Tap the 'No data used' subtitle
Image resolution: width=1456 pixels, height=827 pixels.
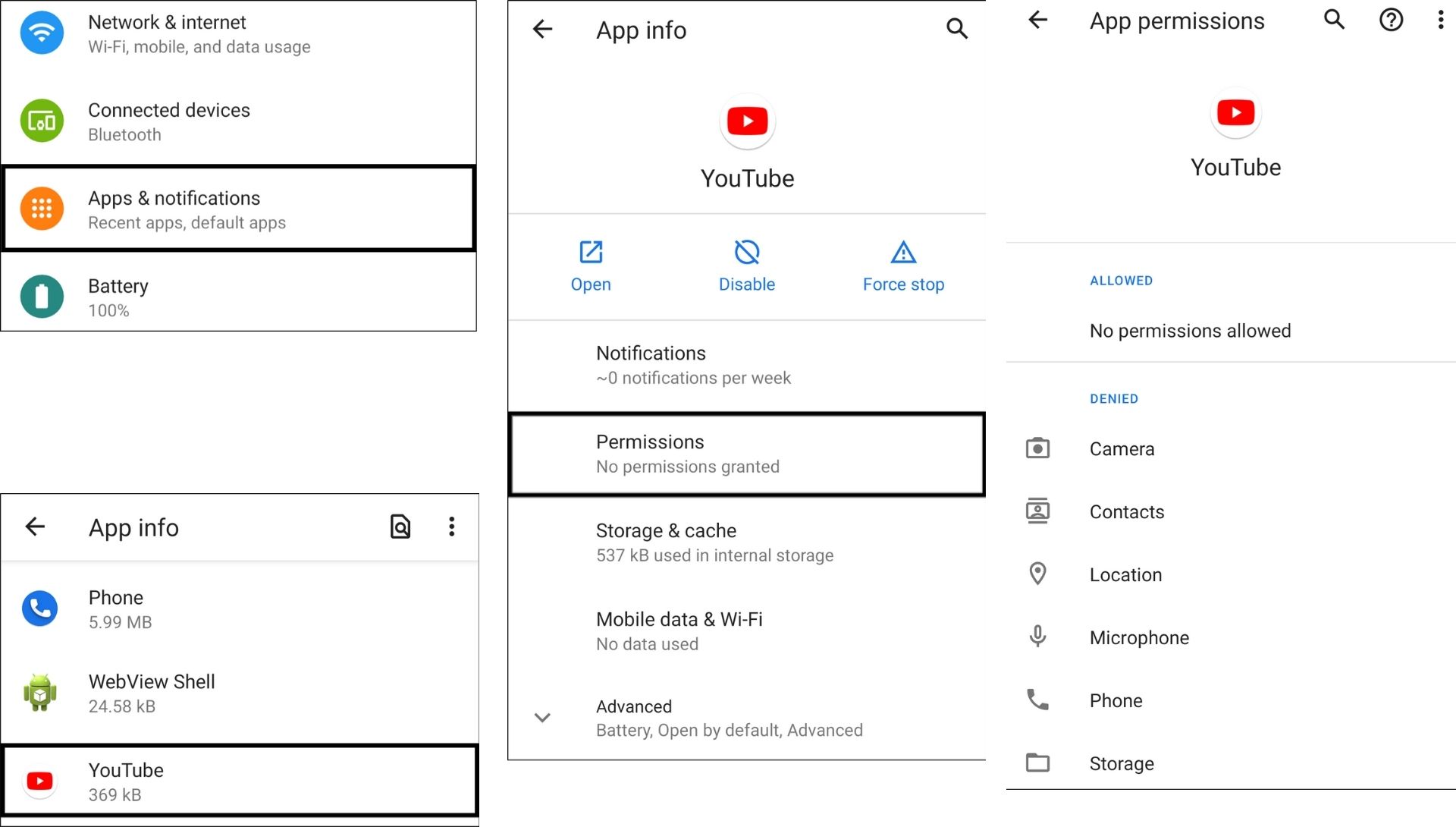(x=647, y=644)
